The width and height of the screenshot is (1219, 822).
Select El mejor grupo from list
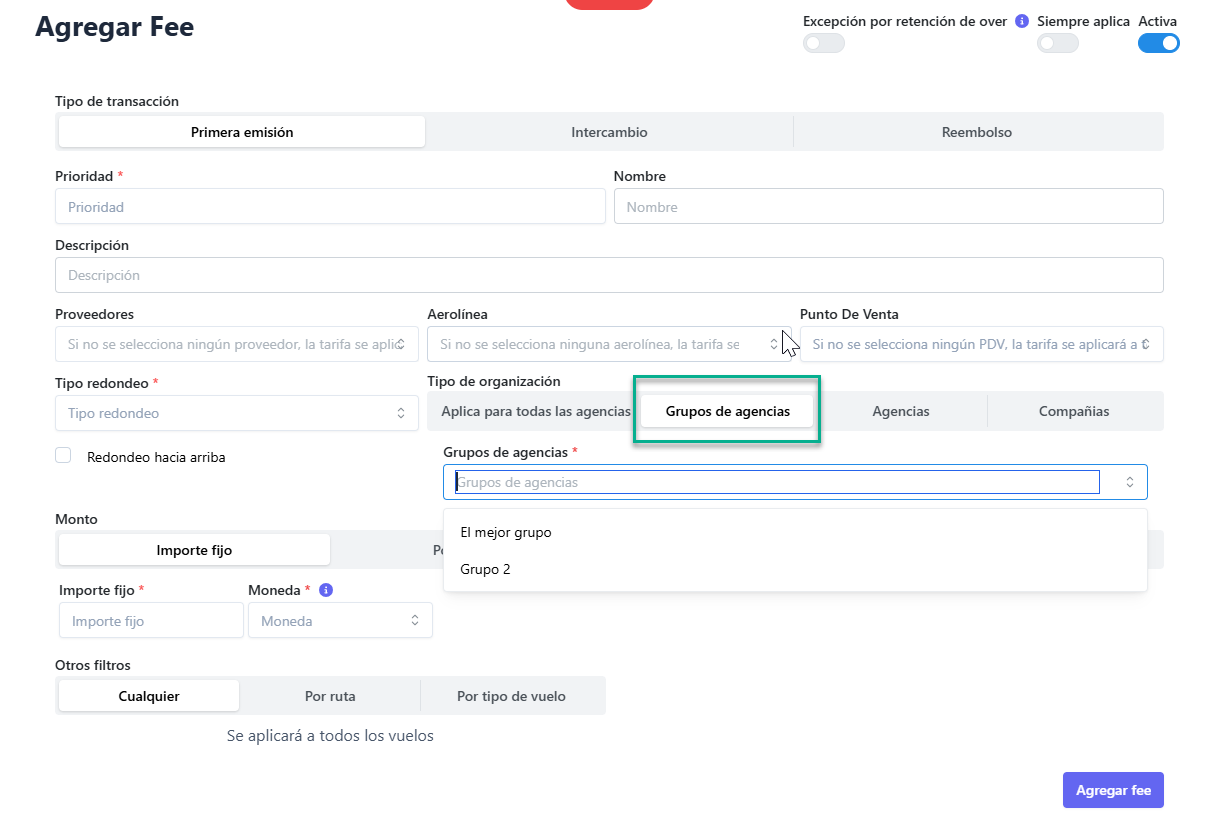coord(506,533)
